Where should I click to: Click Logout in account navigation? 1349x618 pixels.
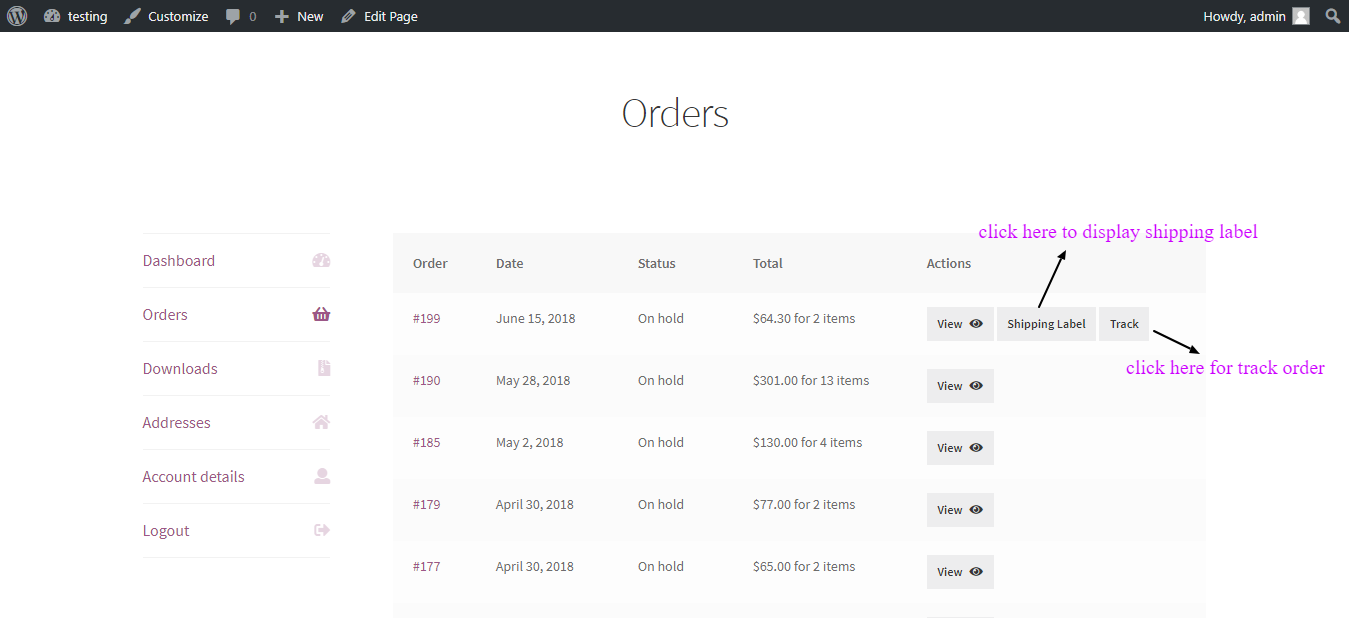tap(166, 531)
